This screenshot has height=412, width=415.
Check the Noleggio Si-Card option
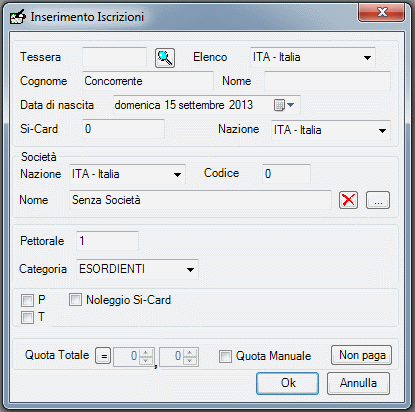(x=75, y=300)
